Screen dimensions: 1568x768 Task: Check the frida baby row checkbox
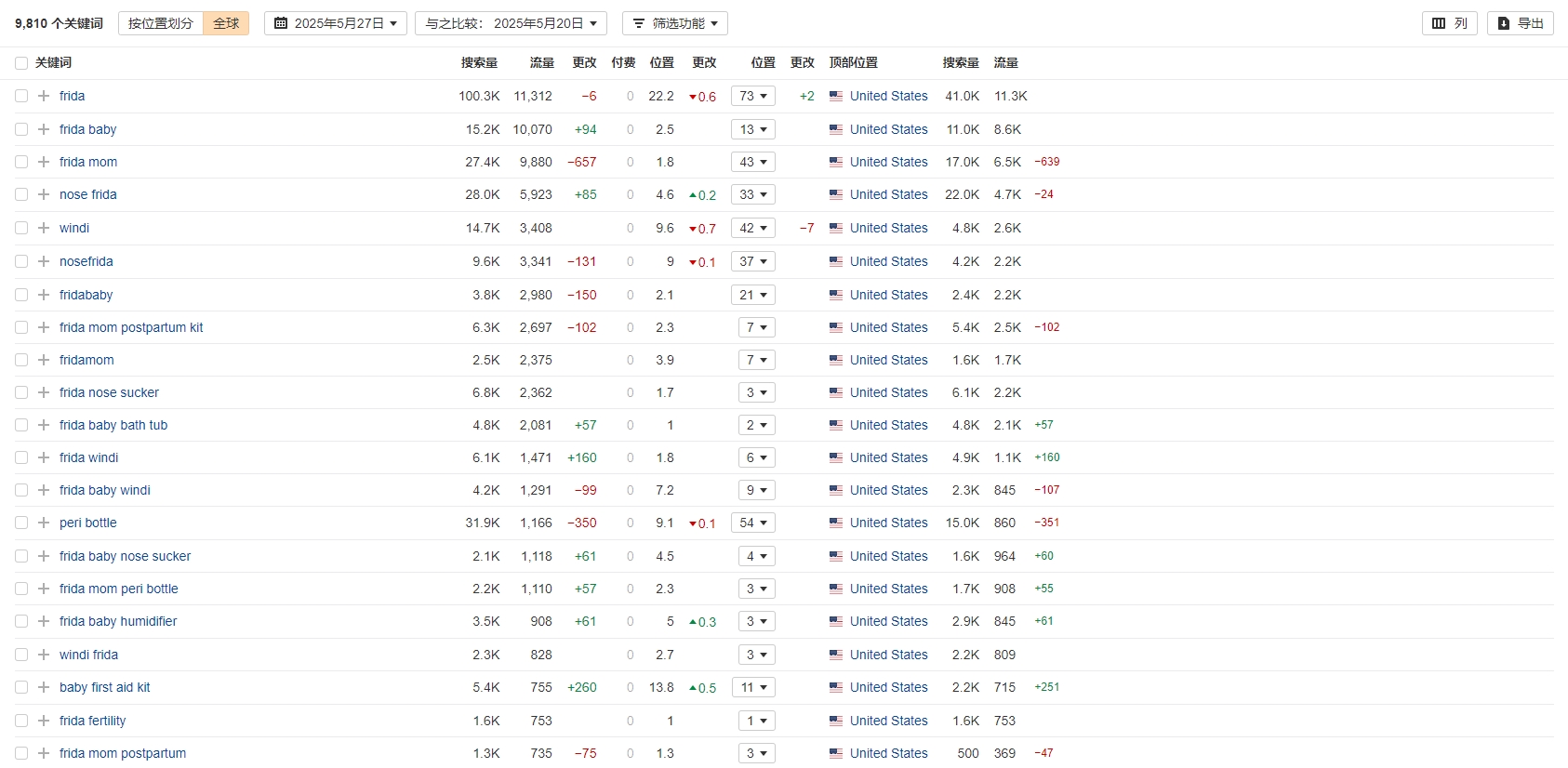21,129
